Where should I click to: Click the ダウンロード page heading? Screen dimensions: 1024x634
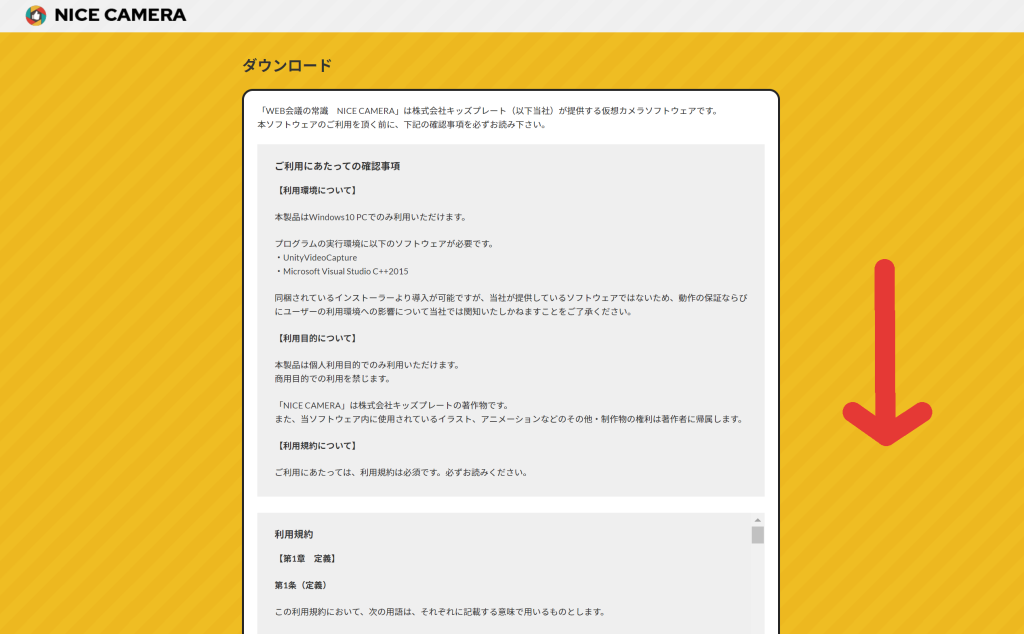click(x=287, y=65)
